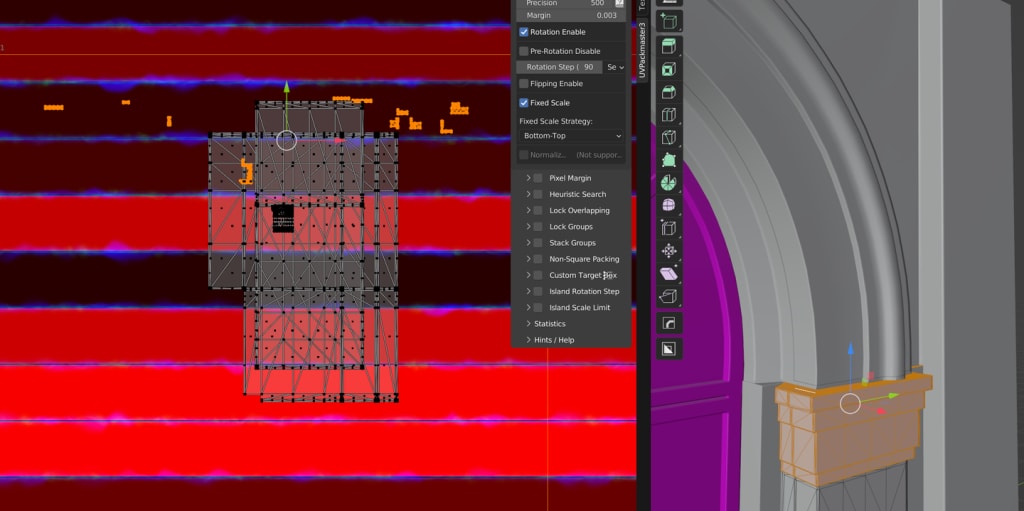Viewport: 1024px width, 511px height.
Task: Click the Margin 0.003 value field
Action: (571, 15)
